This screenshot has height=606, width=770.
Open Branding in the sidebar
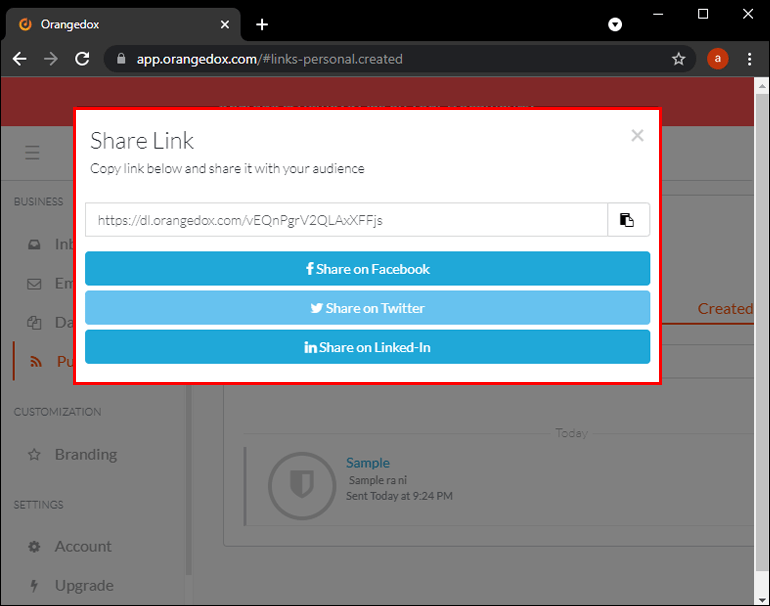pos(86,454)
